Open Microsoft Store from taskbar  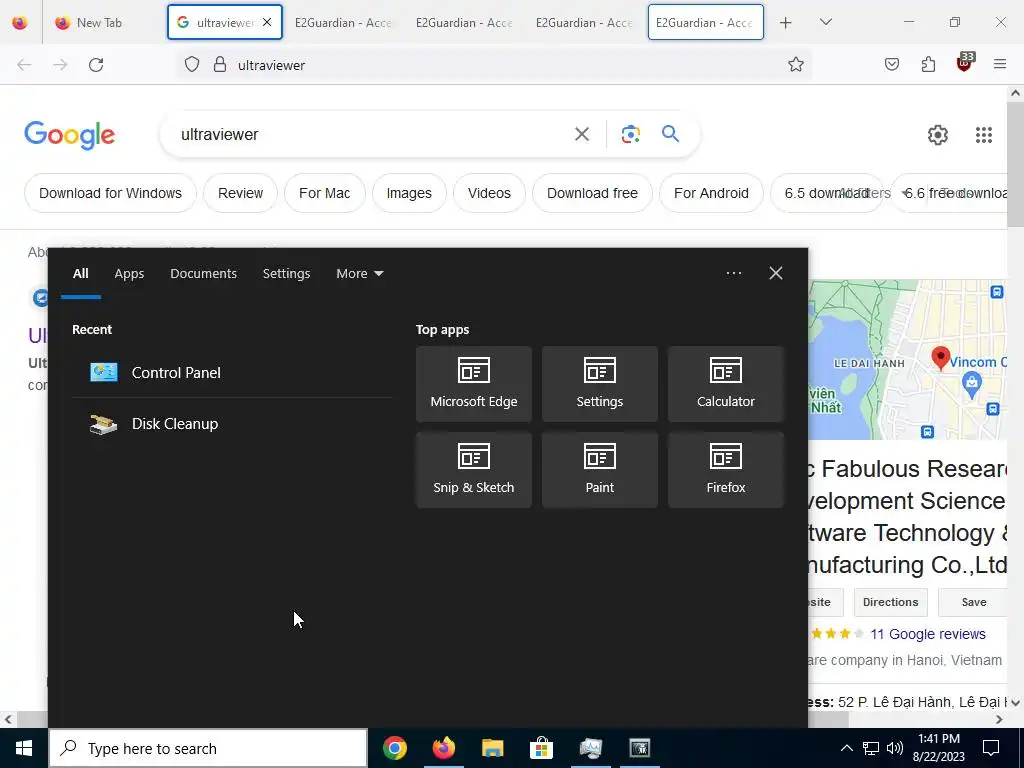[x=541, y=748]
